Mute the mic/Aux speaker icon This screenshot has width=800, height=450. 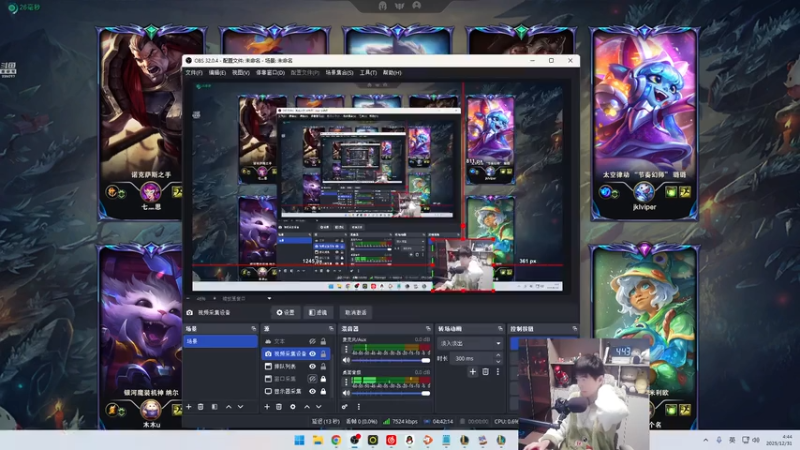[346, 360]
